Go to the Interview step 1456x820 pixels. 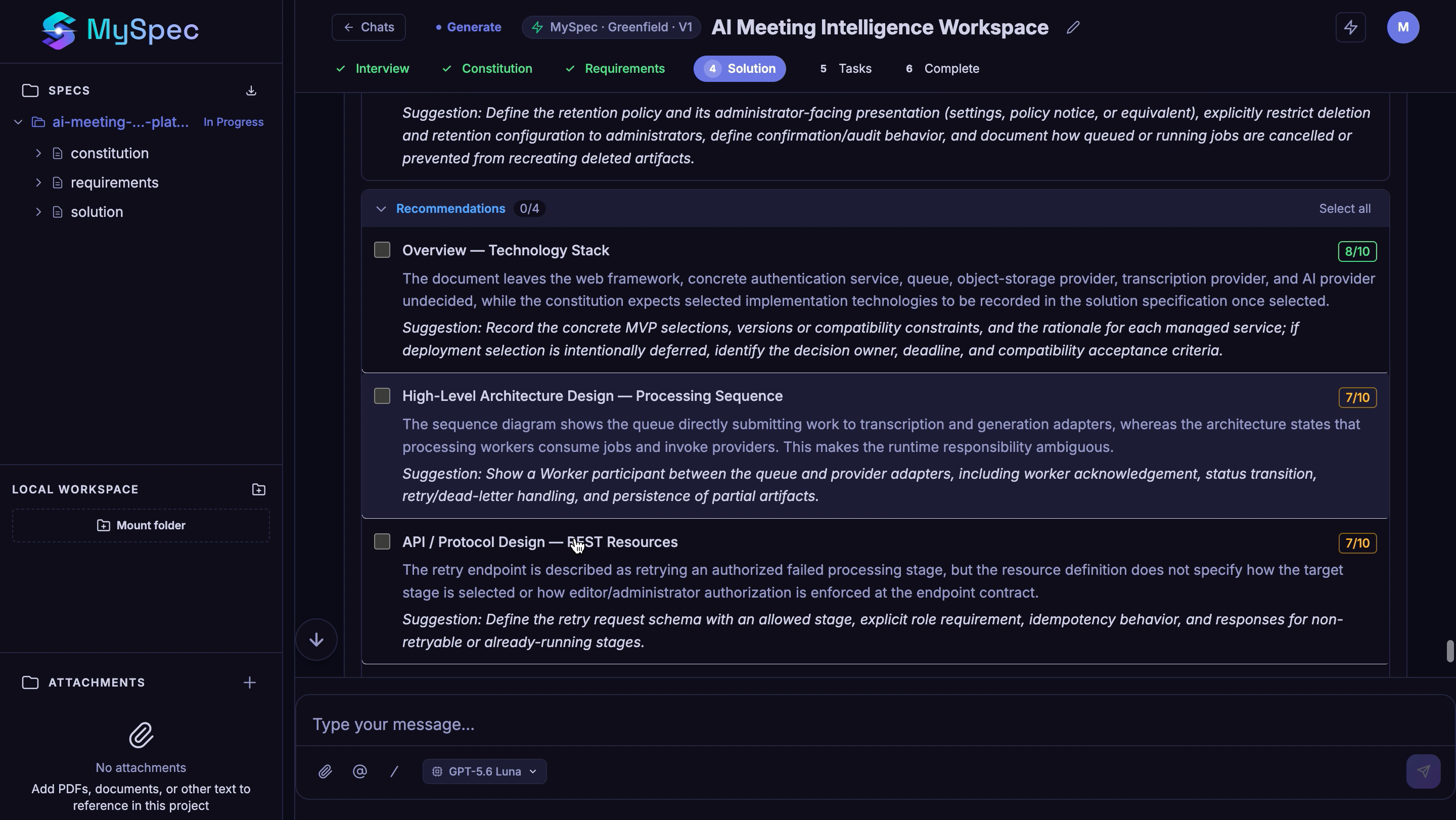point(373,69)
